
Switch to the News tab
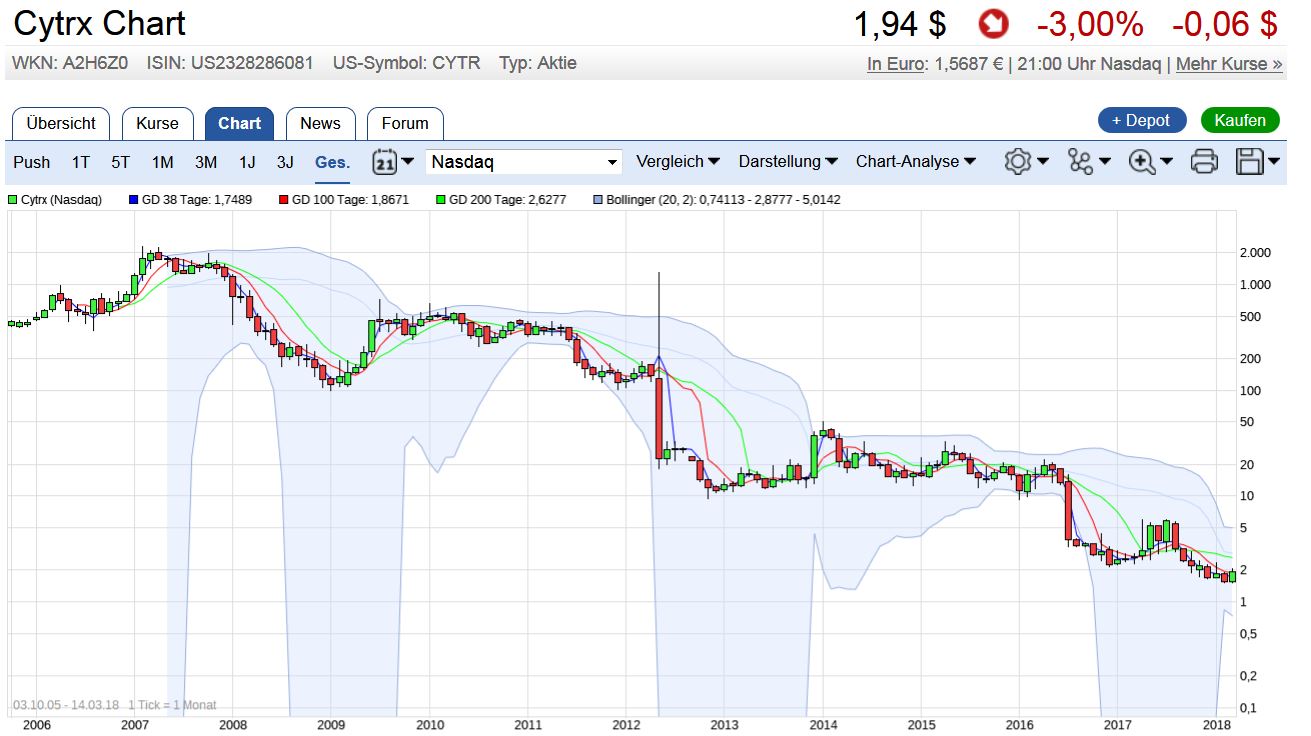(x=320, y=123)
